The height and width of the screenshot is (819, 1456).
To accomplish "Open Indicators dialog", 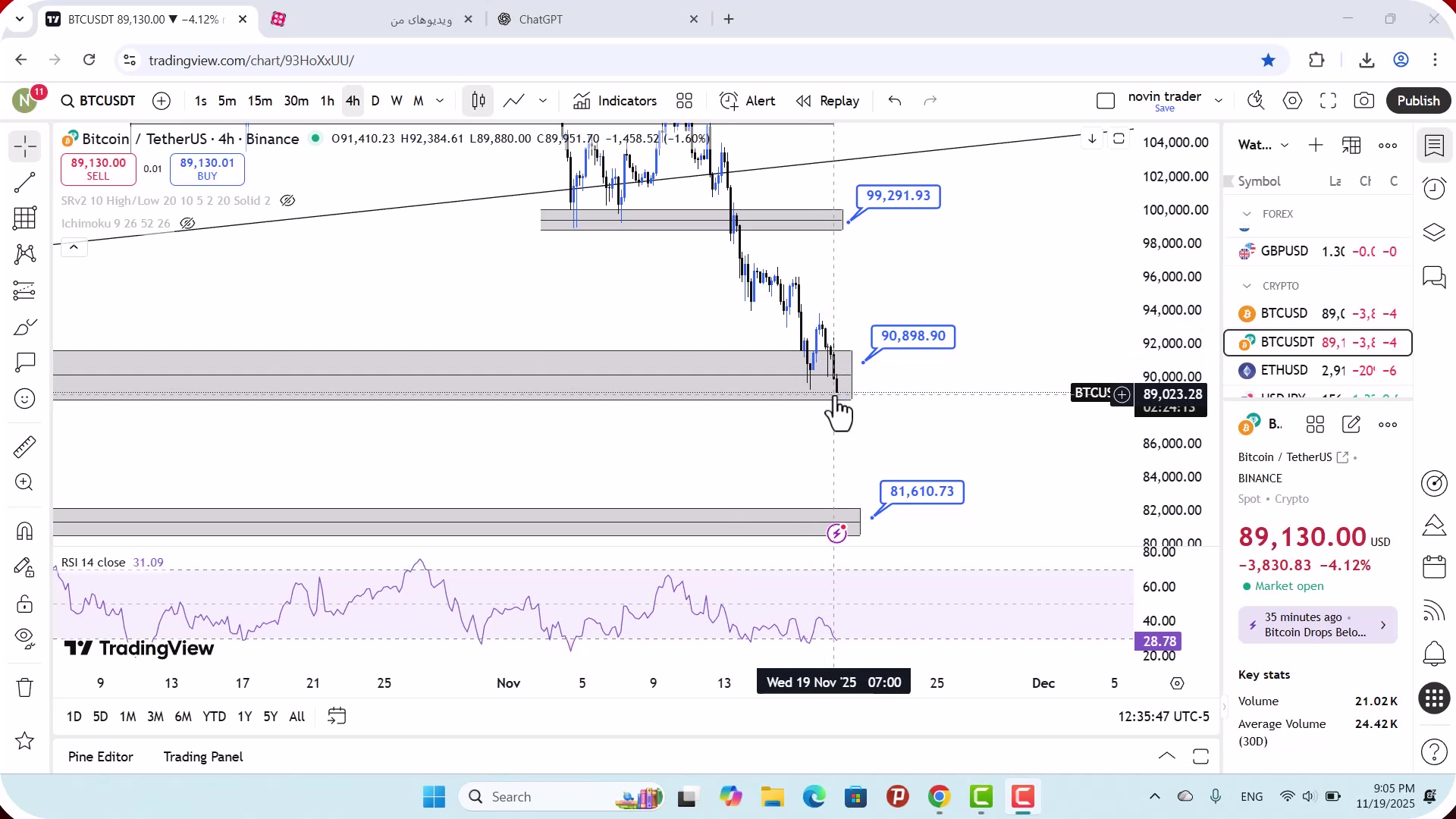I will point(615,101).
